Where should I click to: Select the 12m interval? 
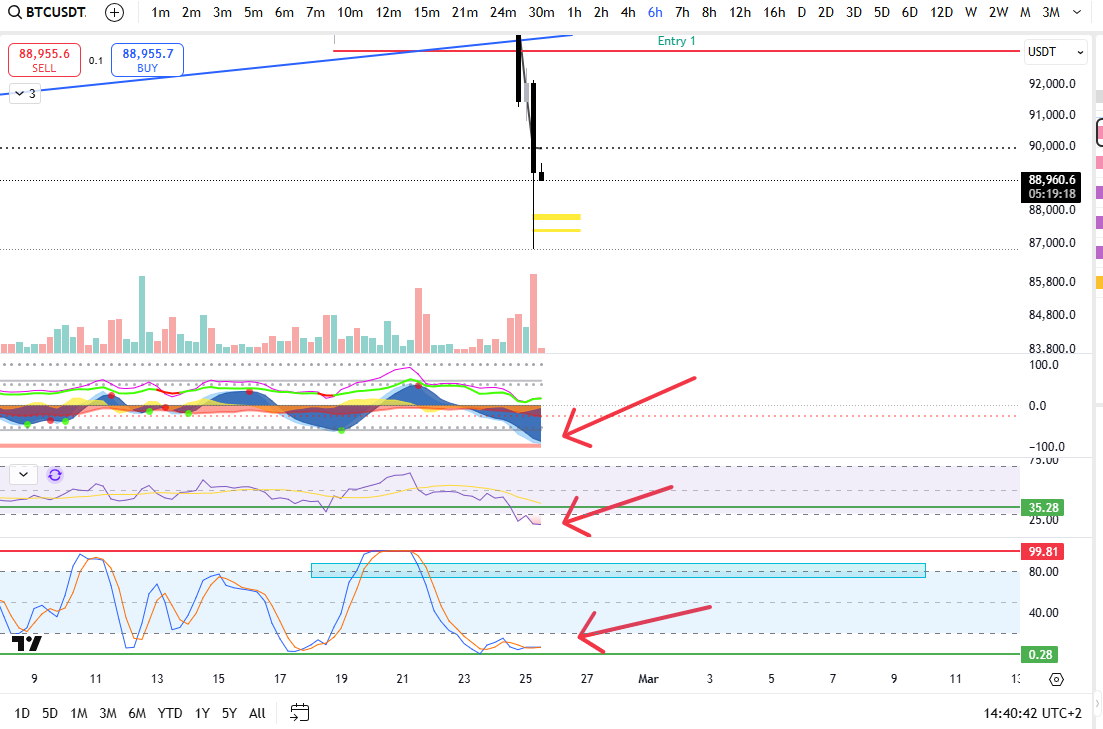coord(388,12)
